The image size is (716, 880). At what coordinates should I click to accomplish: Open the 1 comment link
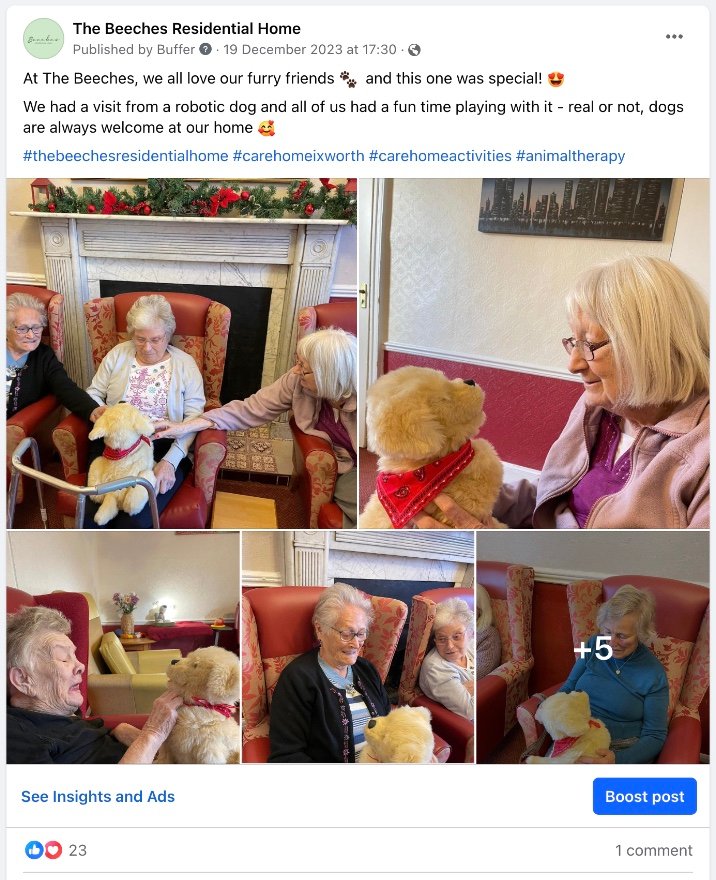pyautogui.click(x=654, y=850)
